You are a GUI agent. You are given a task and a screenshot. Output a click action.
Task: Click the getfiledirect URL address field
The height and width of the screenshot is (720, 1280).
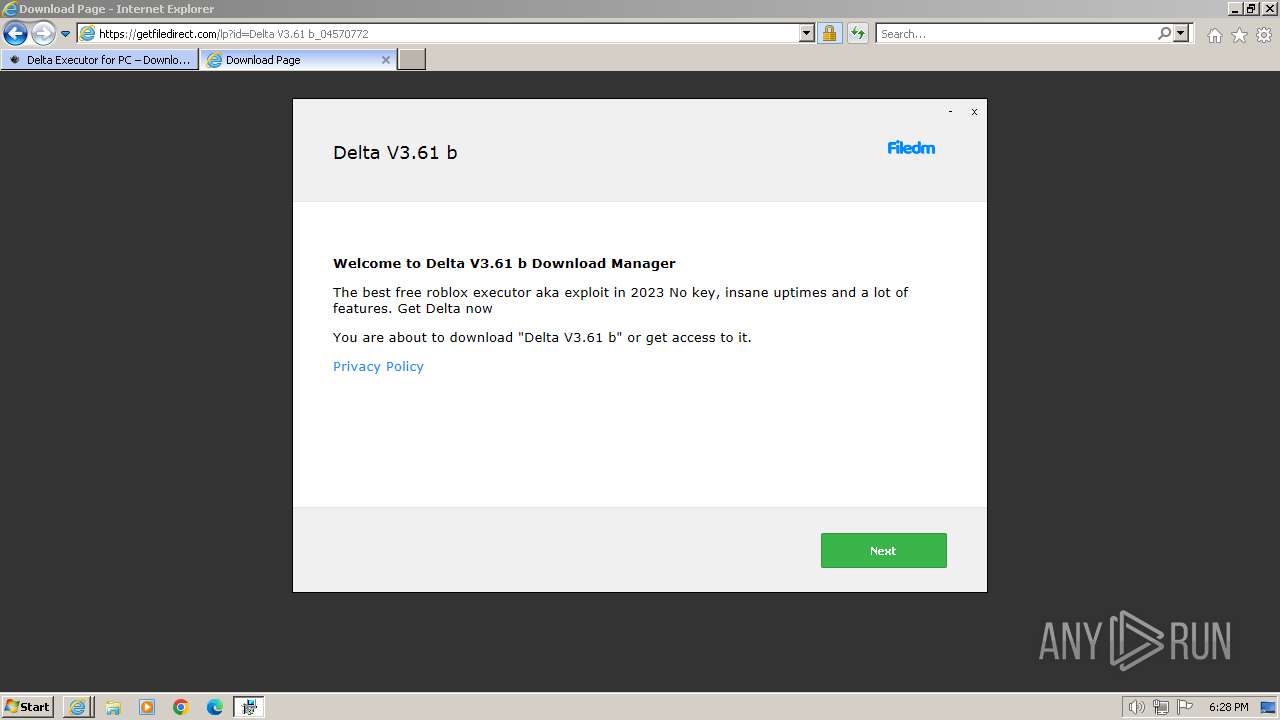438,34
